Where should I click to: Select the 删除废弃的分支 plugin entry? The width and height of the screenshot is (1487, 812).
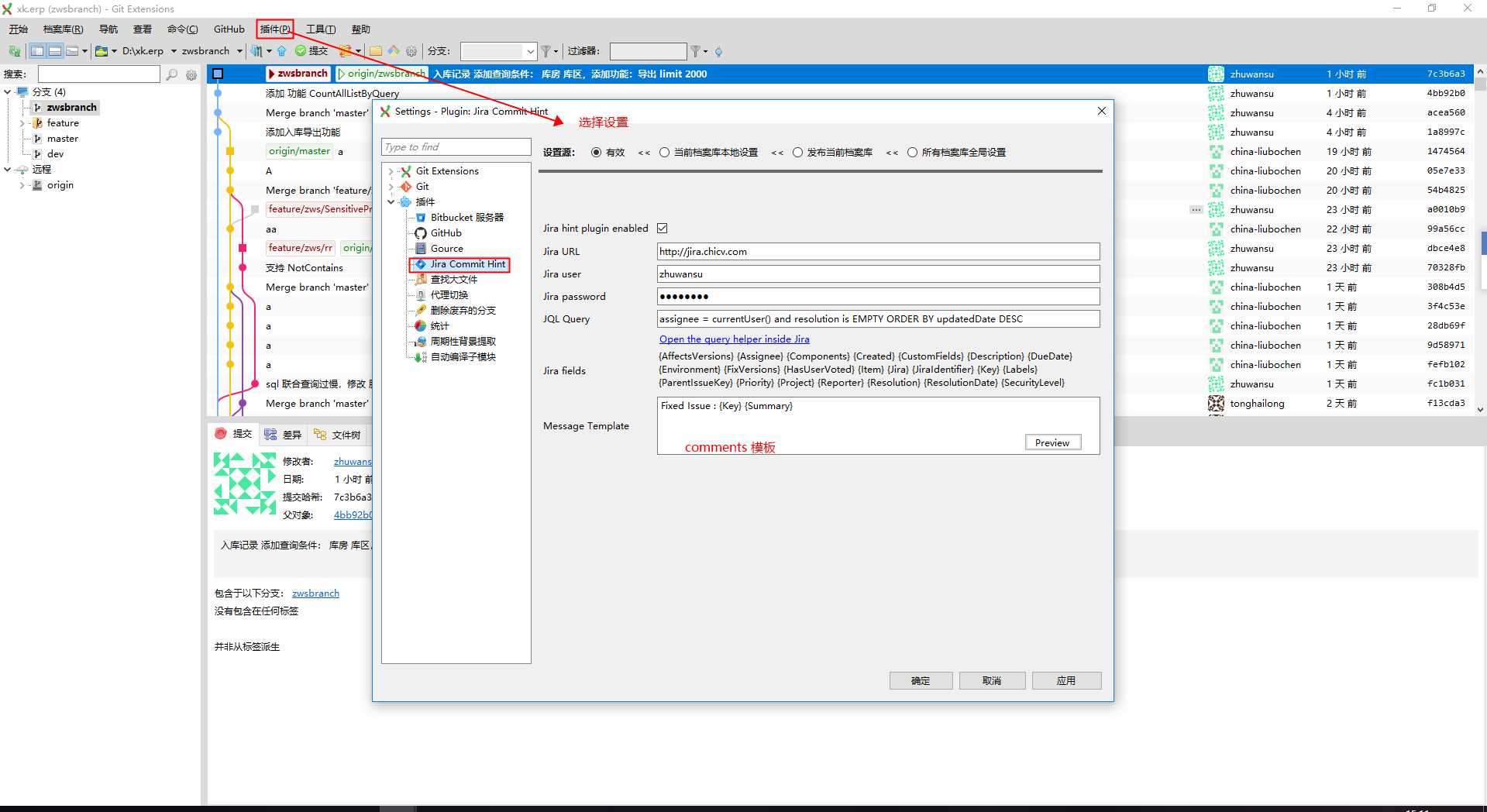coord(456,311)
